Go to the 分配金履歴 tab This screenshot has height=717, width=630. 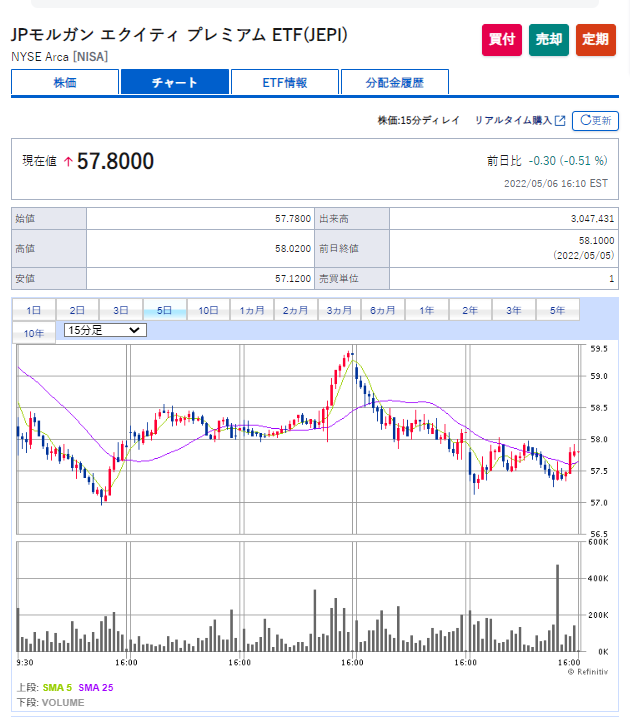click(x=395, y=82)
